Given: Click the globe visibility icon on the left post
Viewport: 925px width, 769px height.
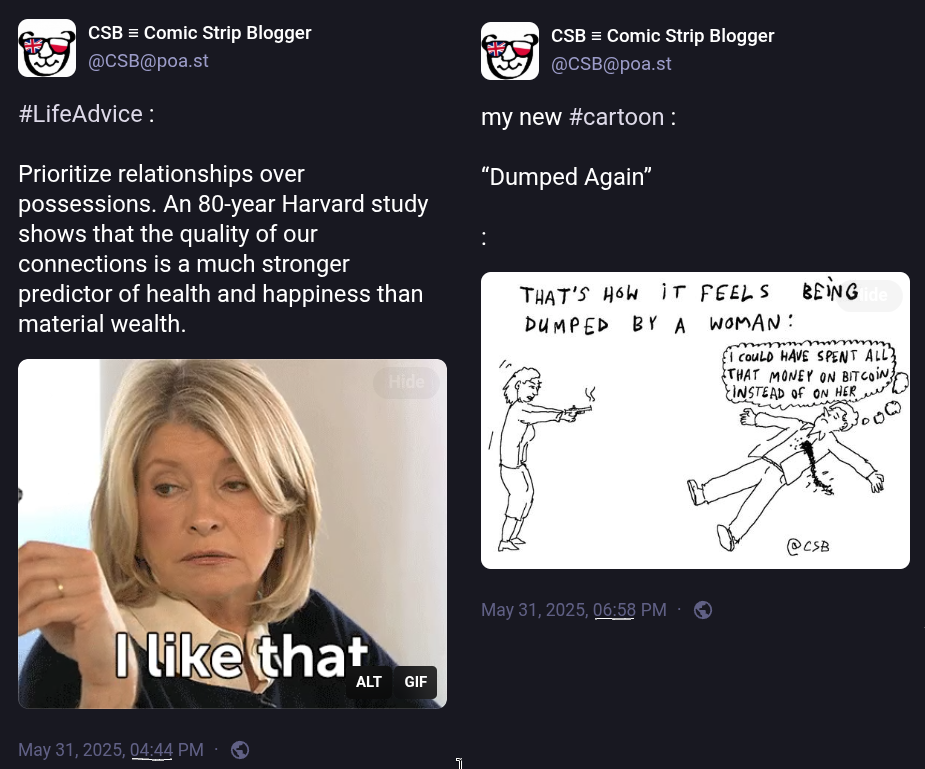Looking at the screenshot, I should point(240,750).
